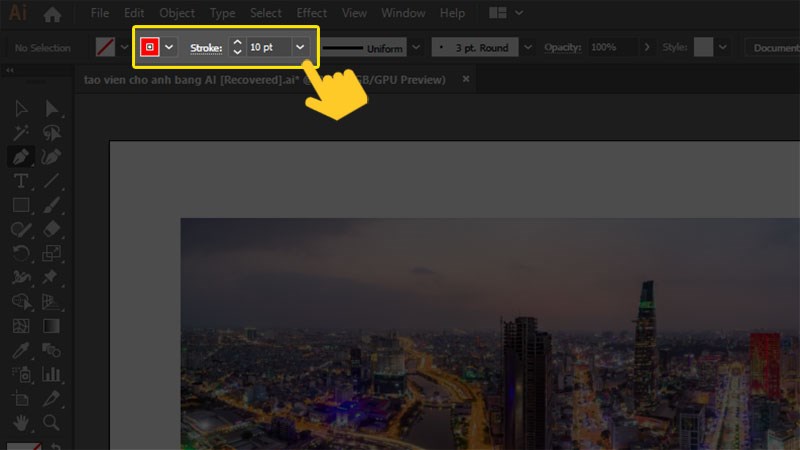
Task: Open the File menu
Action: pyautogui.click(x=99, y=13)
